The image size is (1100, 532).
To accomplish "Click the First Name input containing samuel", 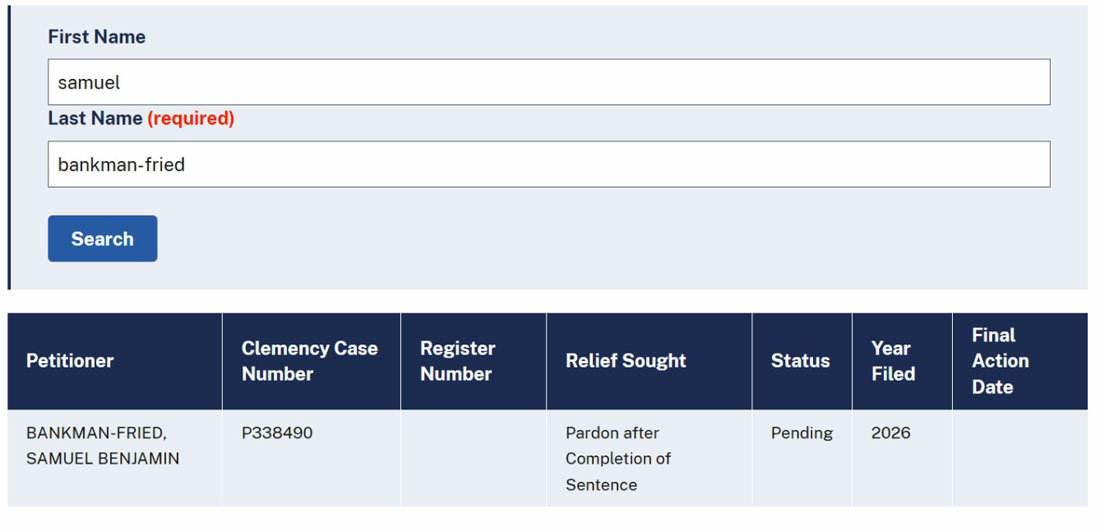I will (549, 82).
